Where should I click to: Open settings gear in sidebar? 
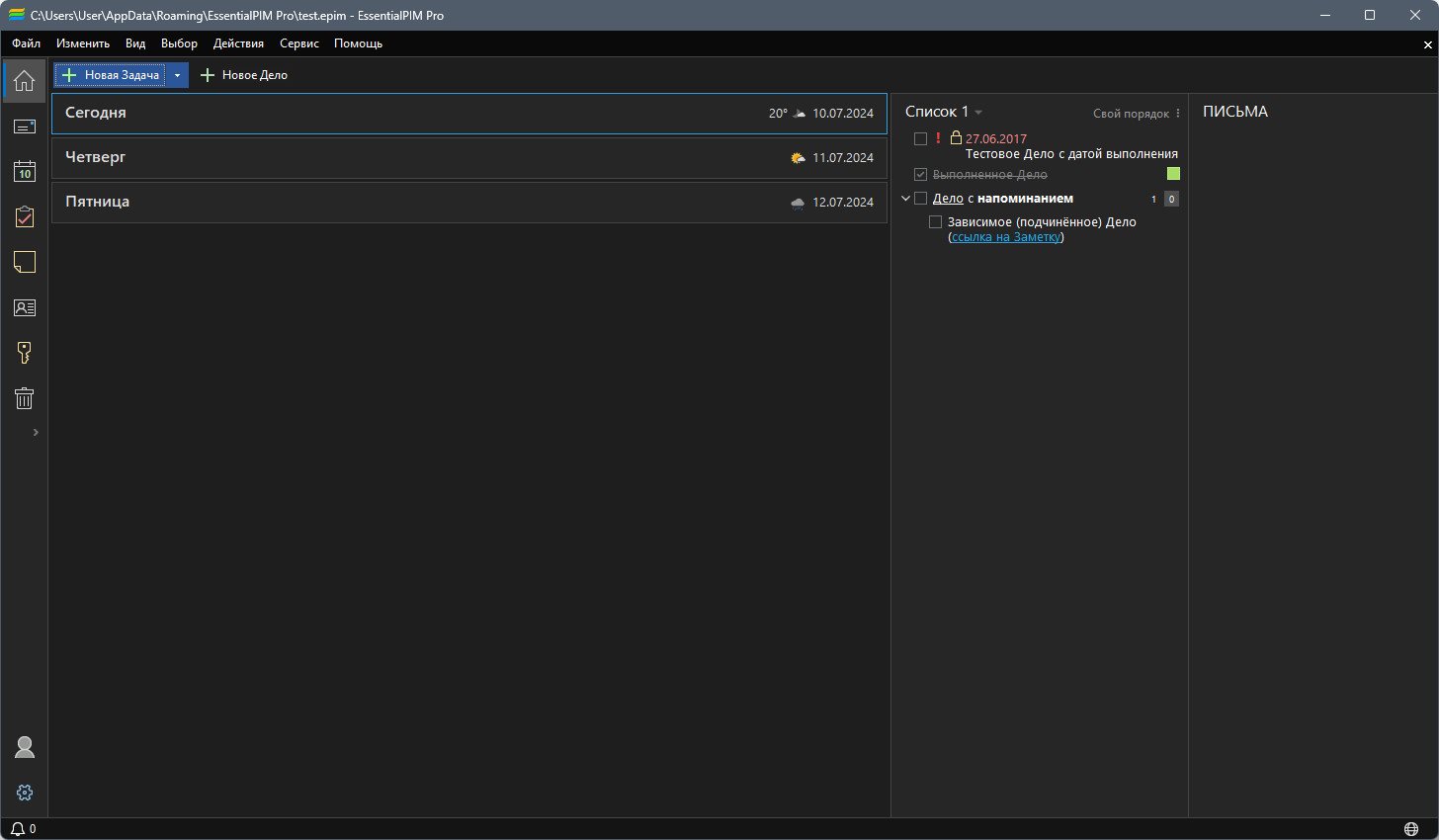pos(25,793)
